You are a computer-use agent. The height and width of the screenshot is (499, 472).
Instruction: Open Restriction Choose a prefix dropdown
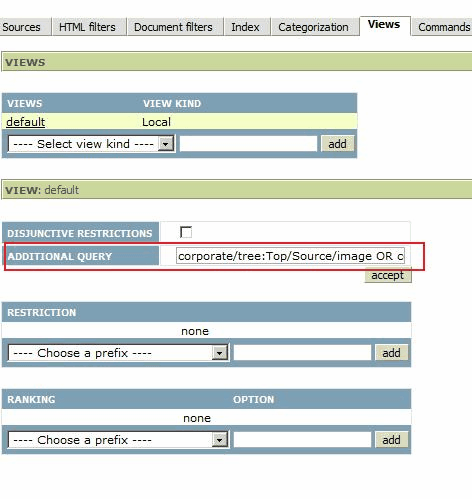click(x=118, y=353)
